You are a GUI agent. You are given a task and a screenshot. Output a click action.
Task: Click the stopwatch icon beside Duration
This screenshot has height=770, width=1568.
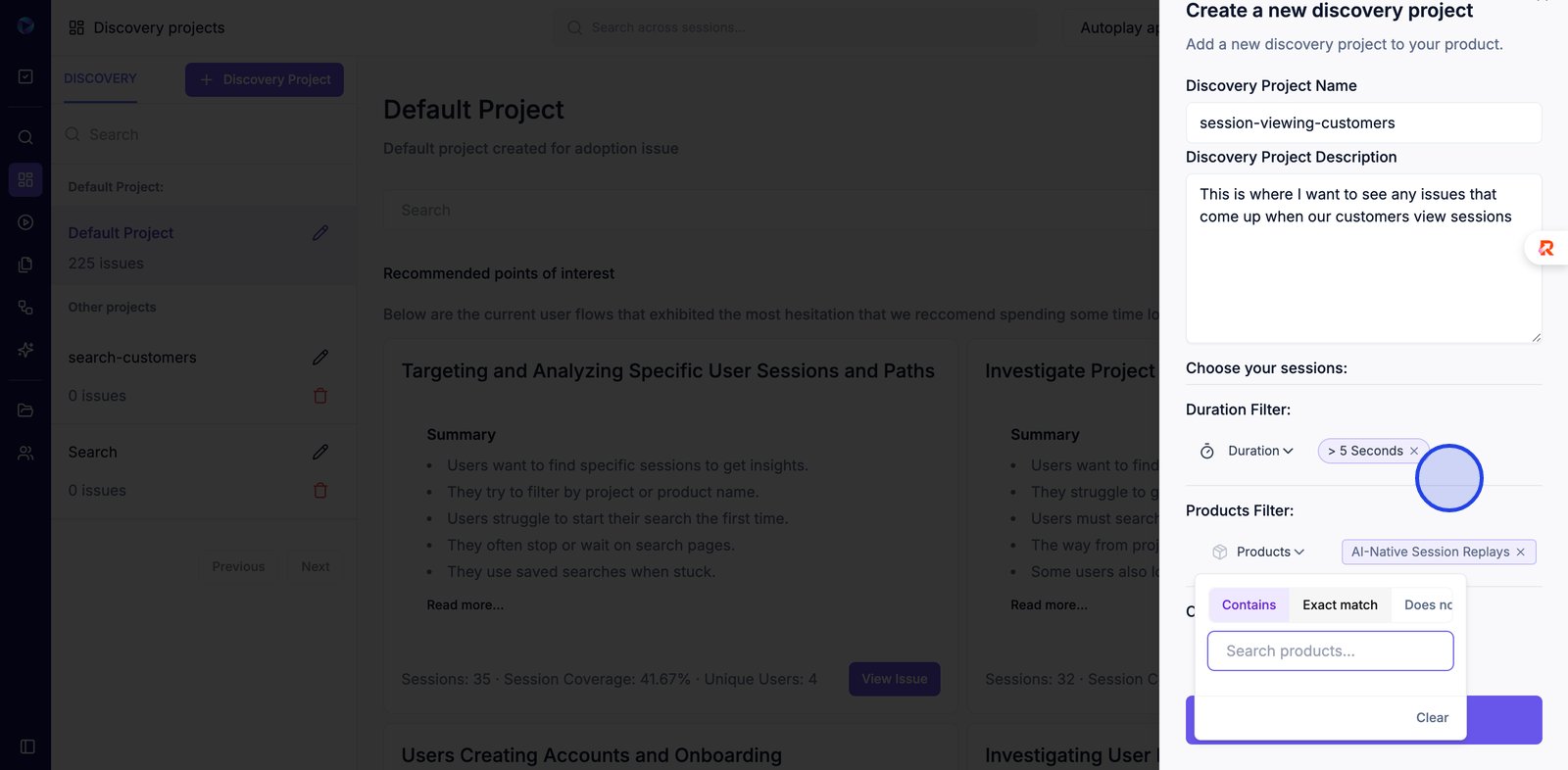(x=1207, y=452)
